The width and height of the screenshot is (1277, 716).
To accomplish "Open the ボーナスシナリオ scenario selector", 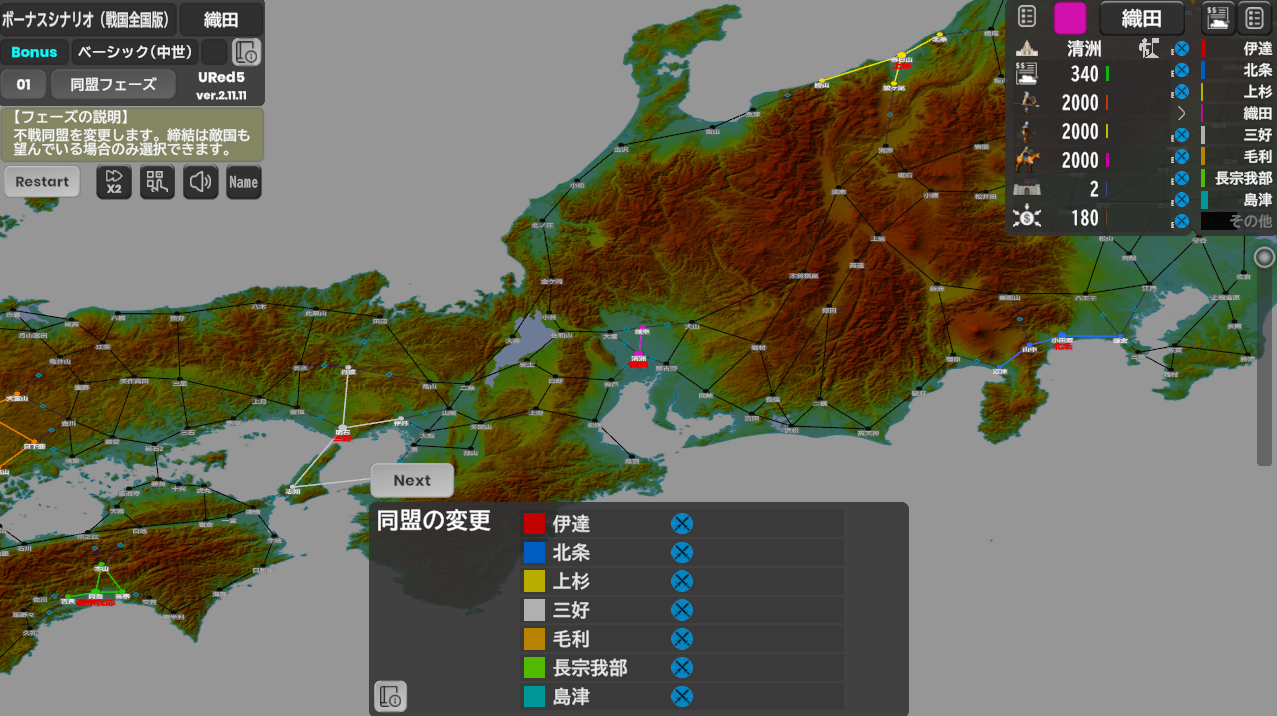I will point(88,19).
